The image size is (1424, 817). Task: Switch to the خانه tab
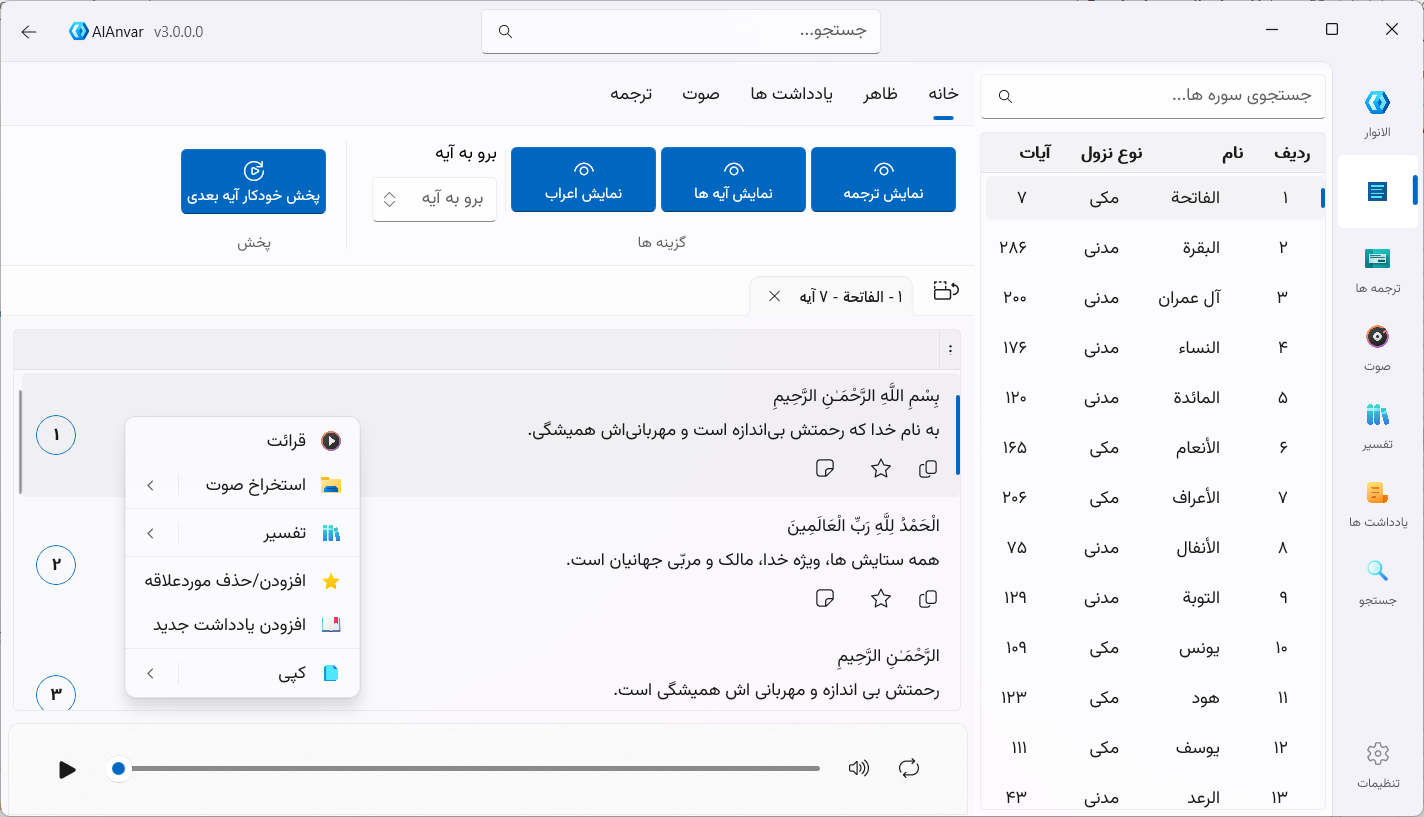coord(943,94)
